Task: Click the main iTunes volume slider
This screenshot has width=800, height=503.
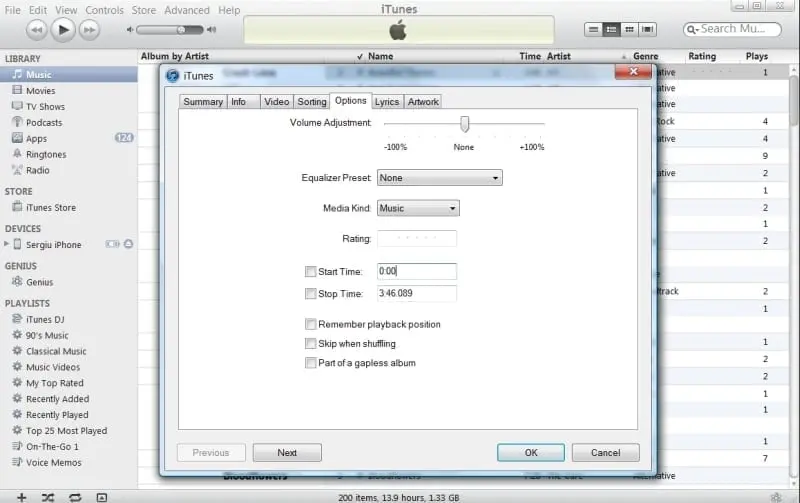Action: 170,30
